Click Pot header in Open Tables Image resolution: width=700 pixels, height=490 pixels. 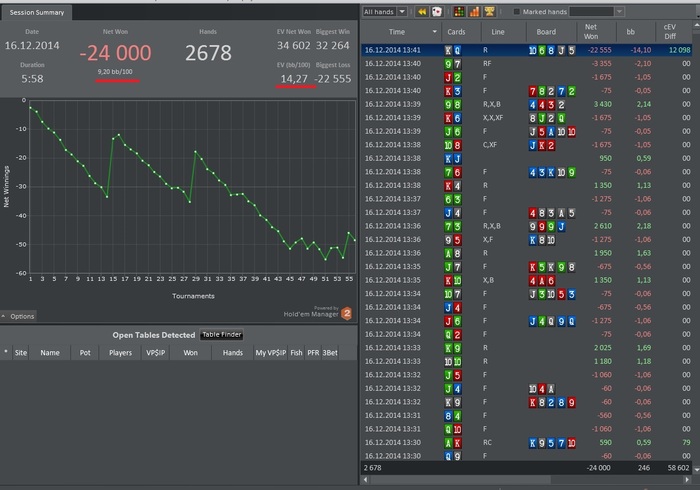85,353
